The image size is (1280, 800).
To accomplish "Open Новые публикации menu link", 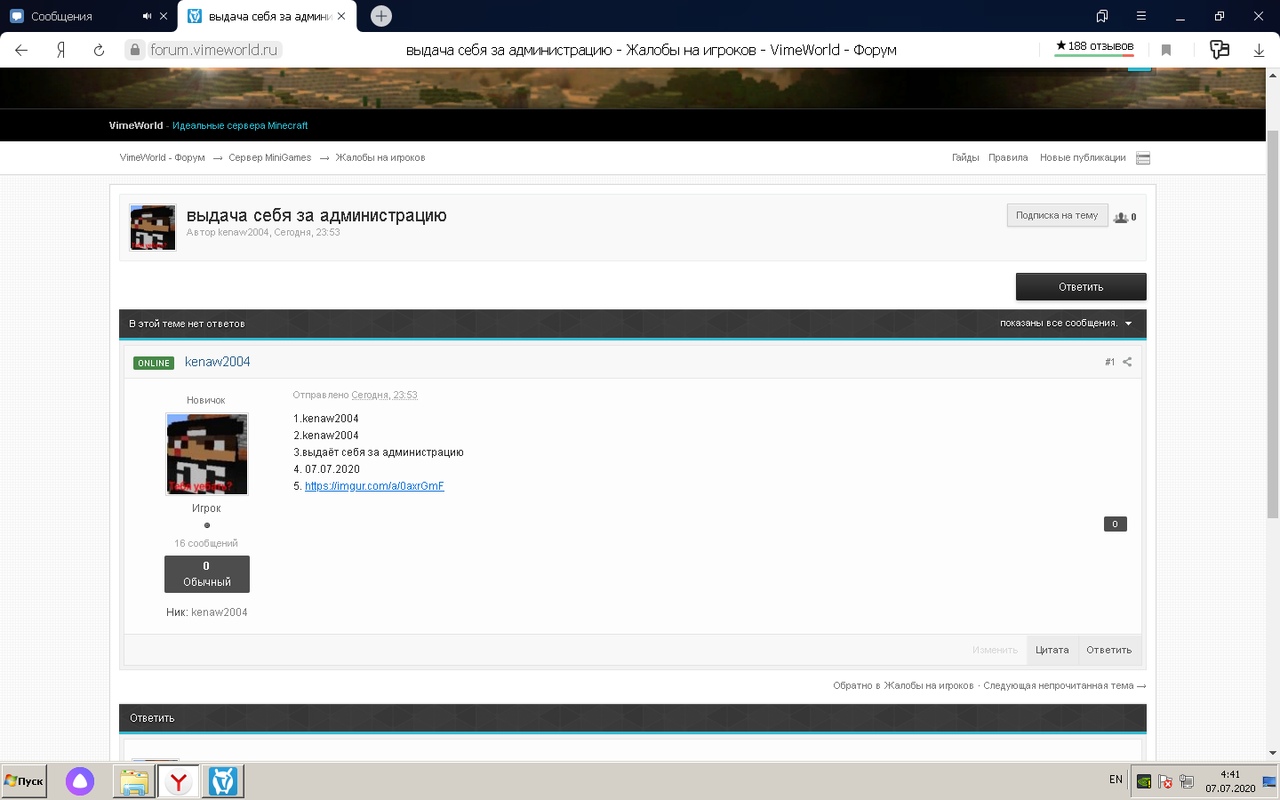I will 1083,158.
